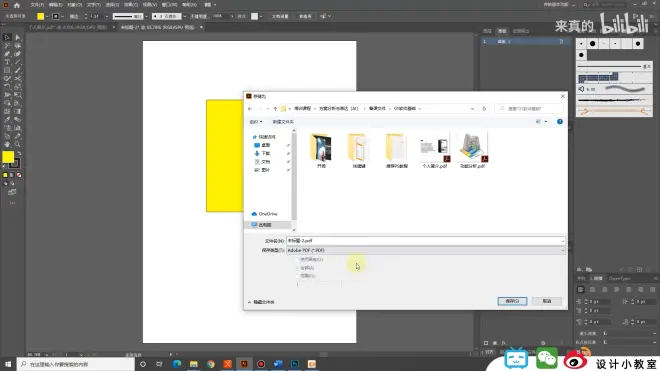
Task: Open the 窗口 menu
Action: (170, 5)
